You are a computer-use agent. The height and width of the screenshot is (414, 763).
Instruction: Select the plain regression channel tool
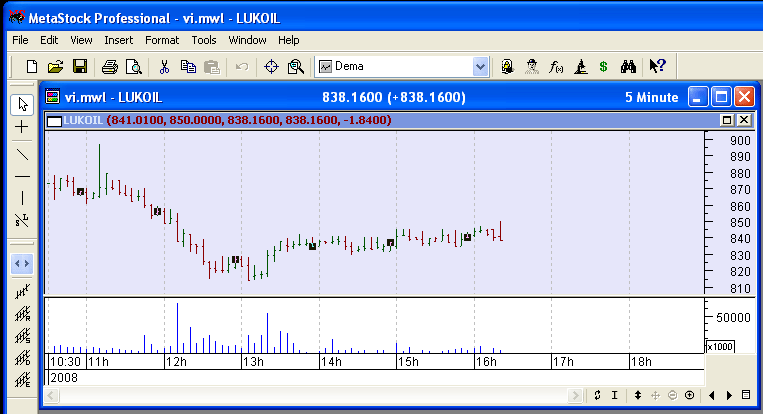(22, 292)
